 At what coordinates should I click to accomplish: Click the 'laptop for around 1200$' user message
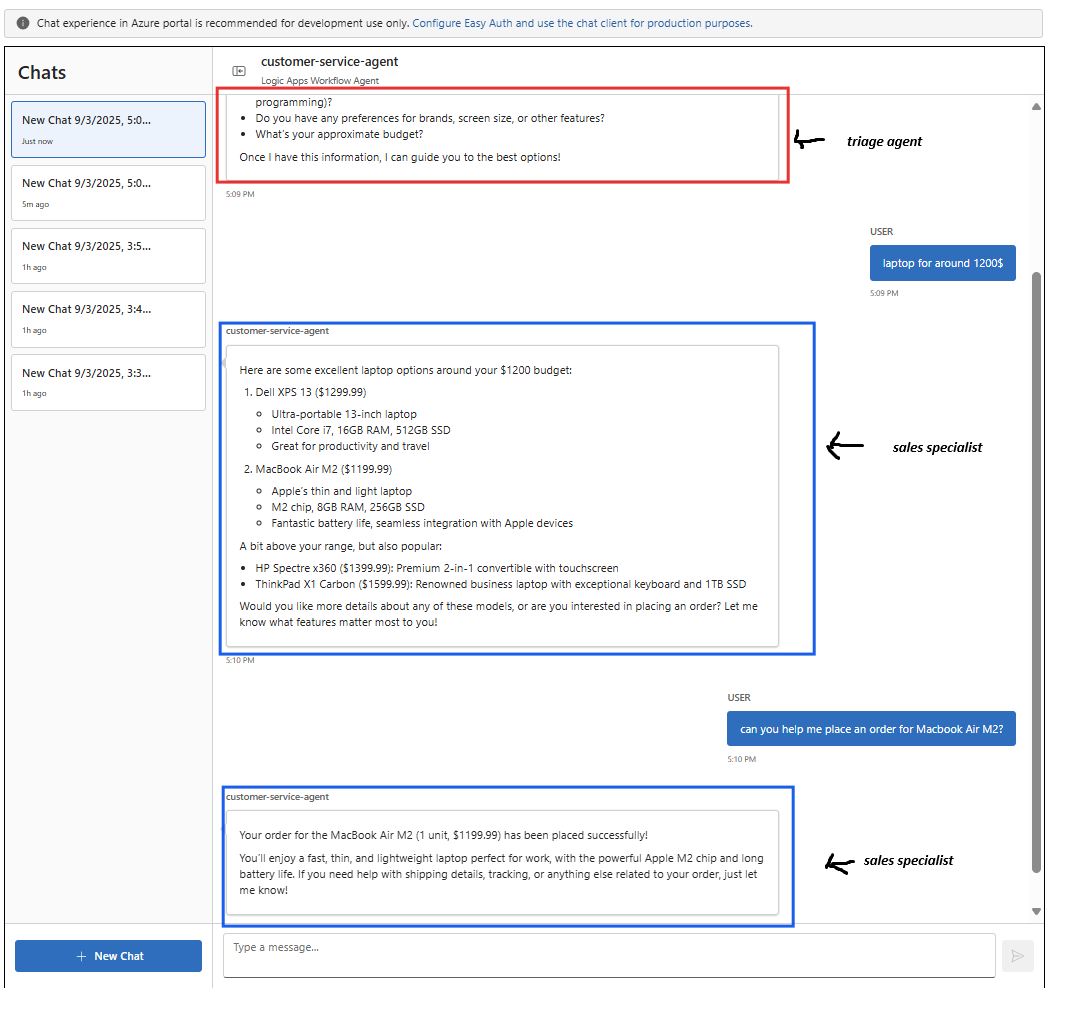tap(943, 263)
